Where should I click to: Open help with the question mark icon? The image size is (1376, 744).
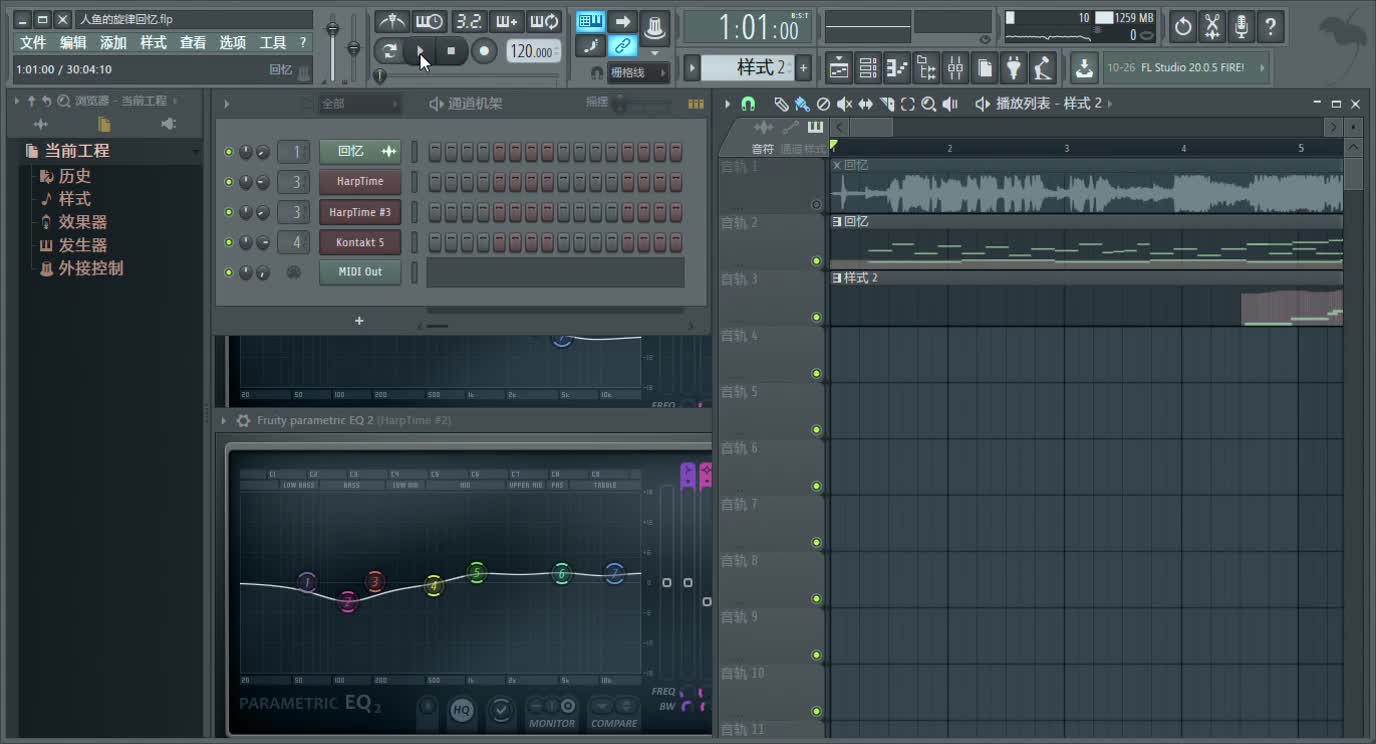click(1270, 26)
